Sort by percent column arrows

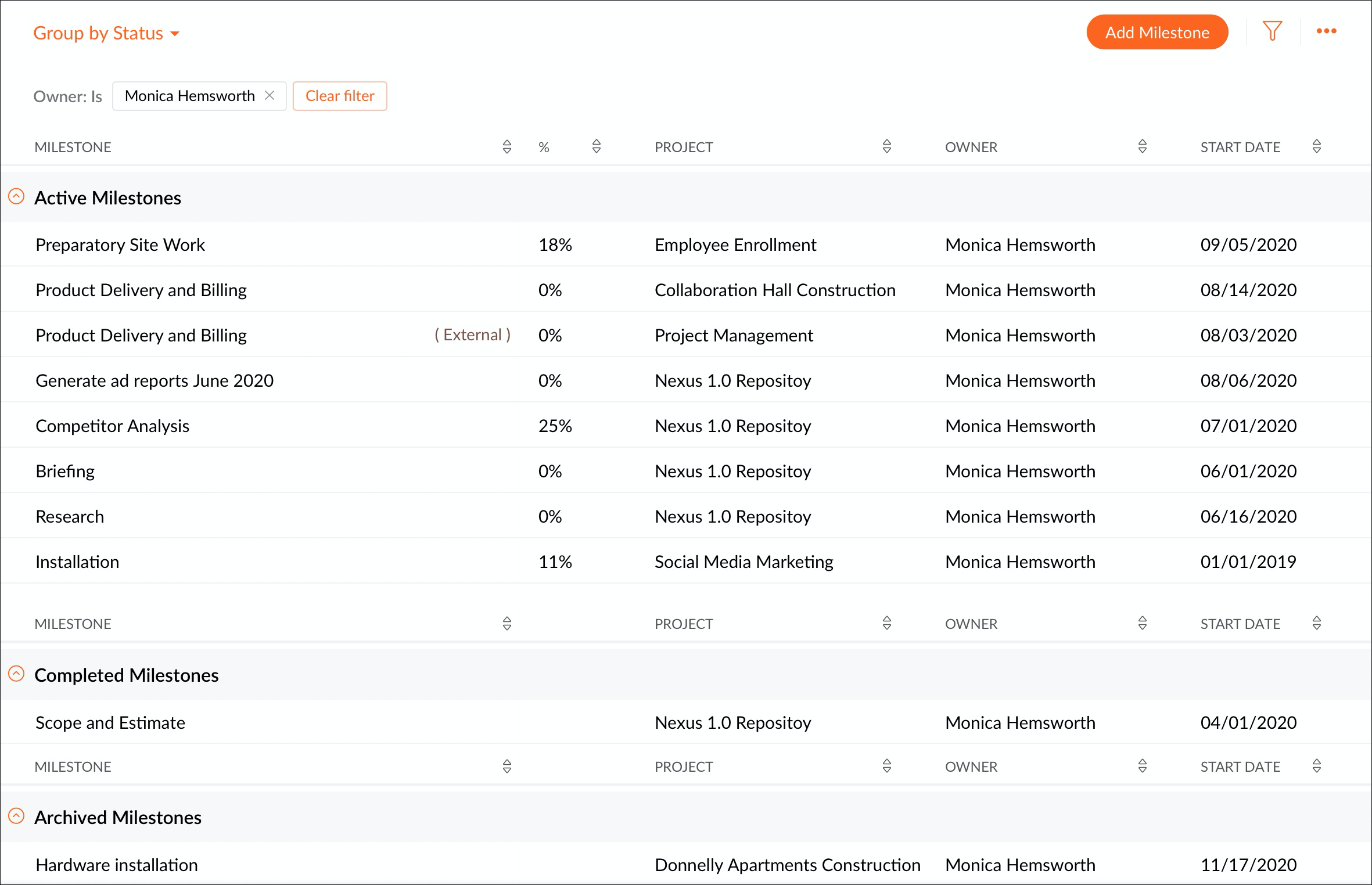tap(596, 146)
